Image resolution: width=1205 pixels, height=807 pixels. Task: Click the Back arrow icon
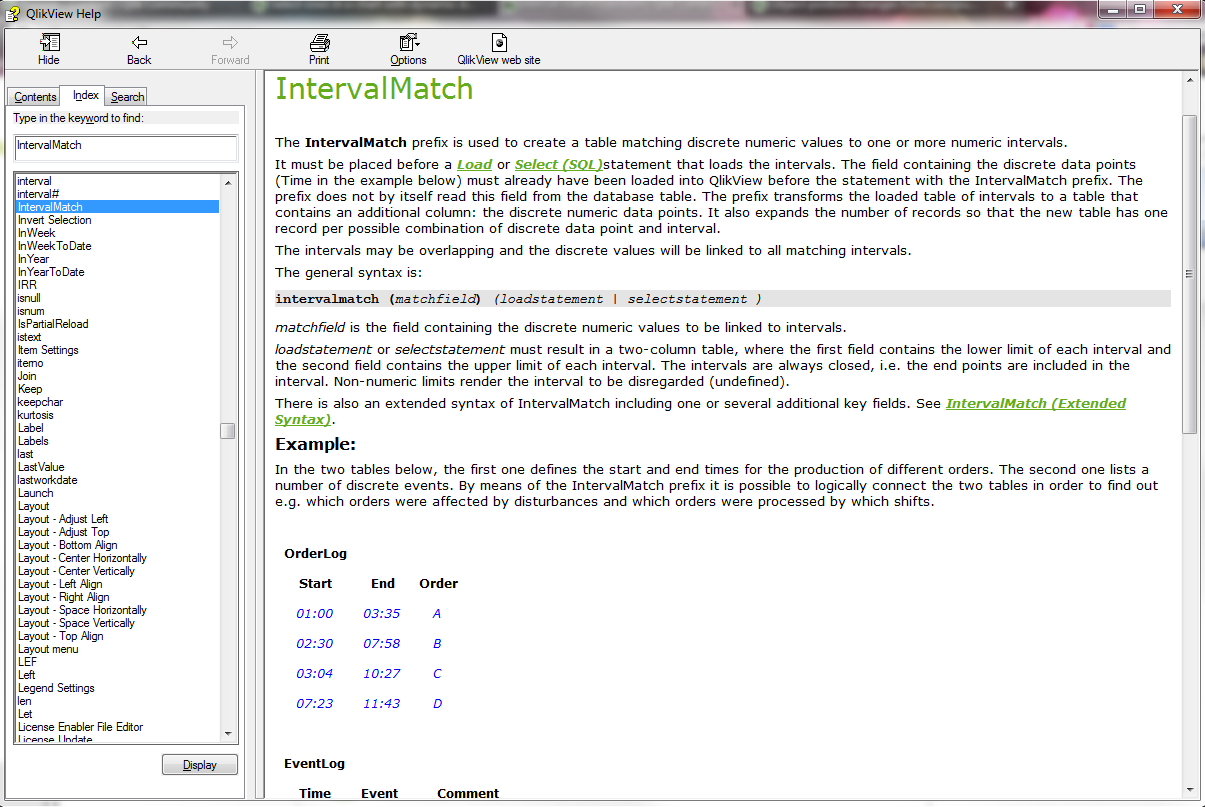tap(139, 42)
